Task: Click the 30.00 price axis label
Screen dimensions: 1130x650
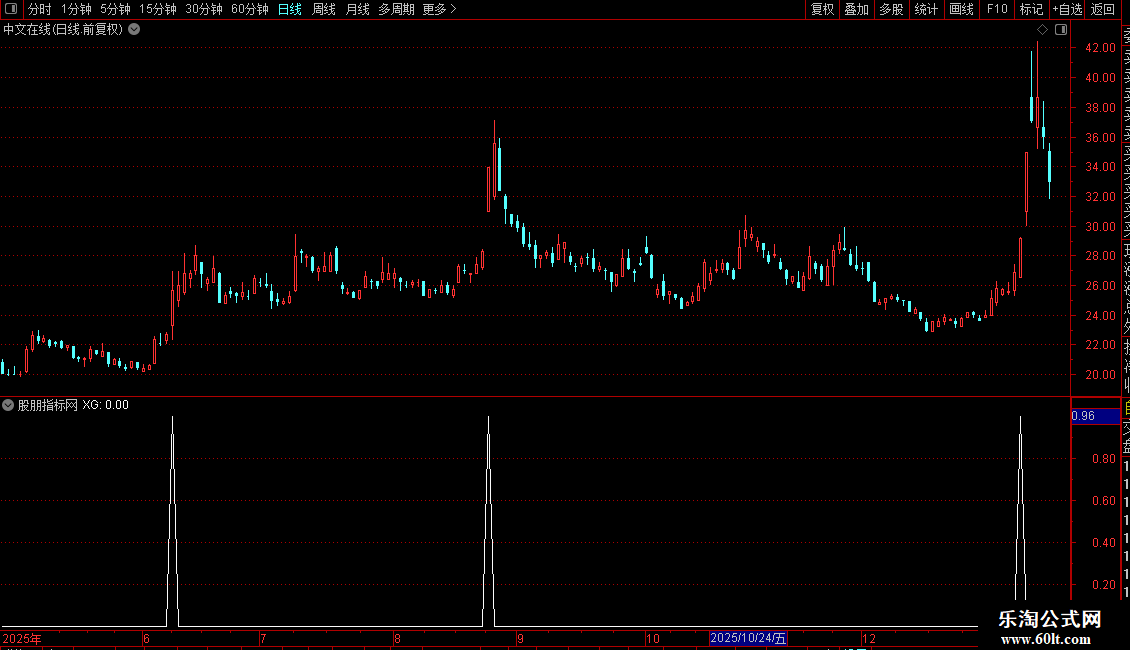Action: coord(1100,226)
